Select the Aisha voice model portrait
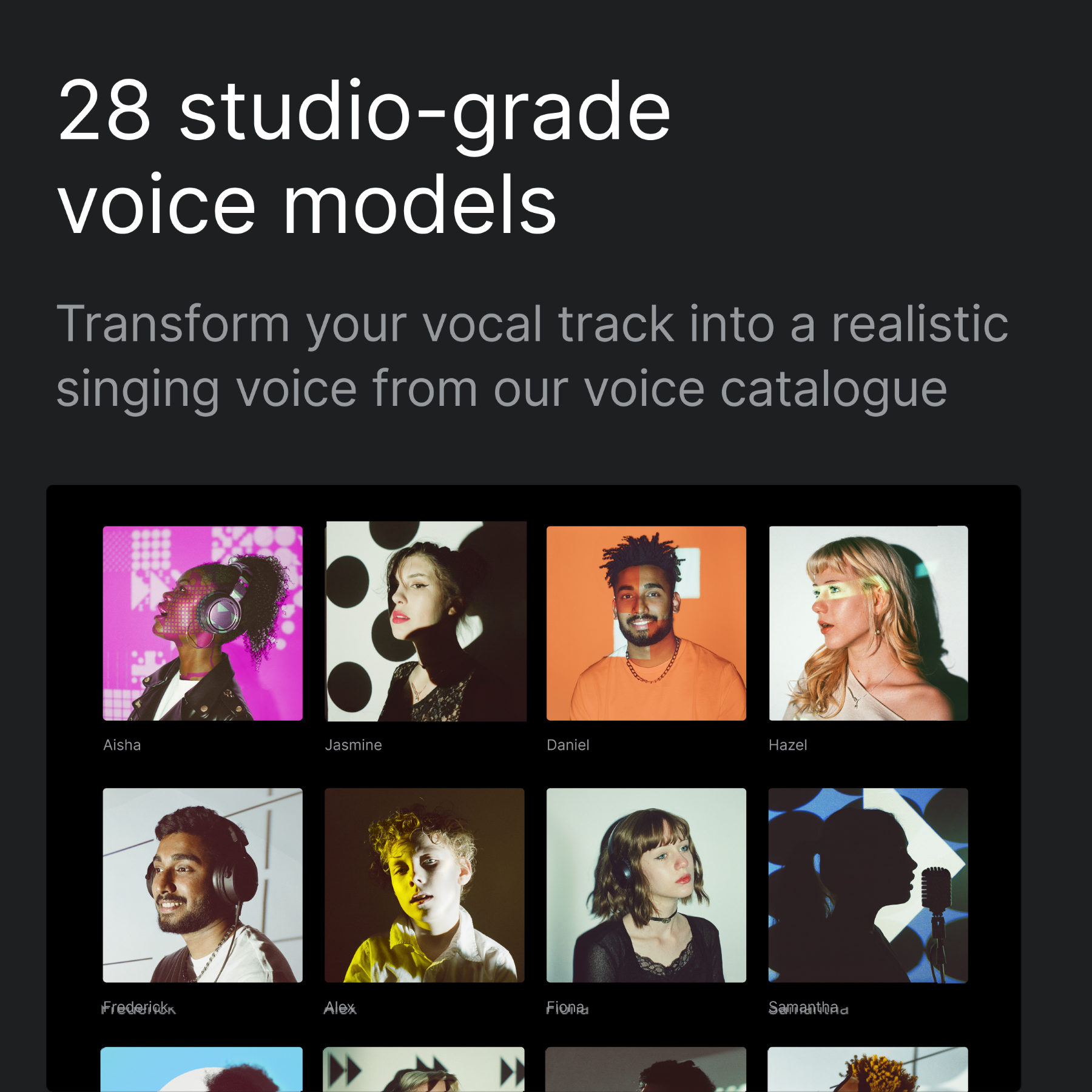 [203, 623]
